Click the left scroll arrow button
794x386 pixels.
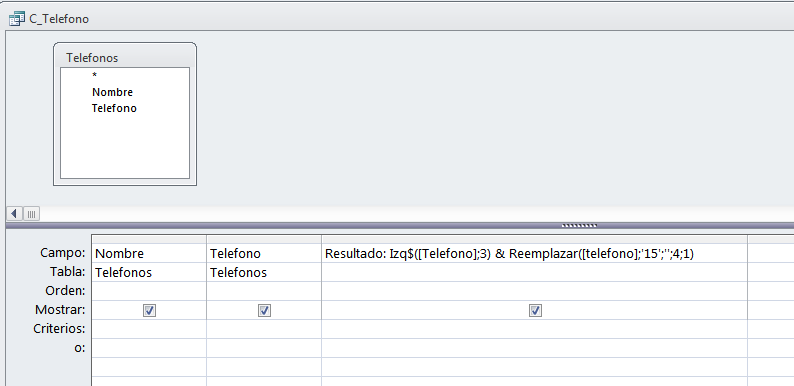(x=14, y=214)
